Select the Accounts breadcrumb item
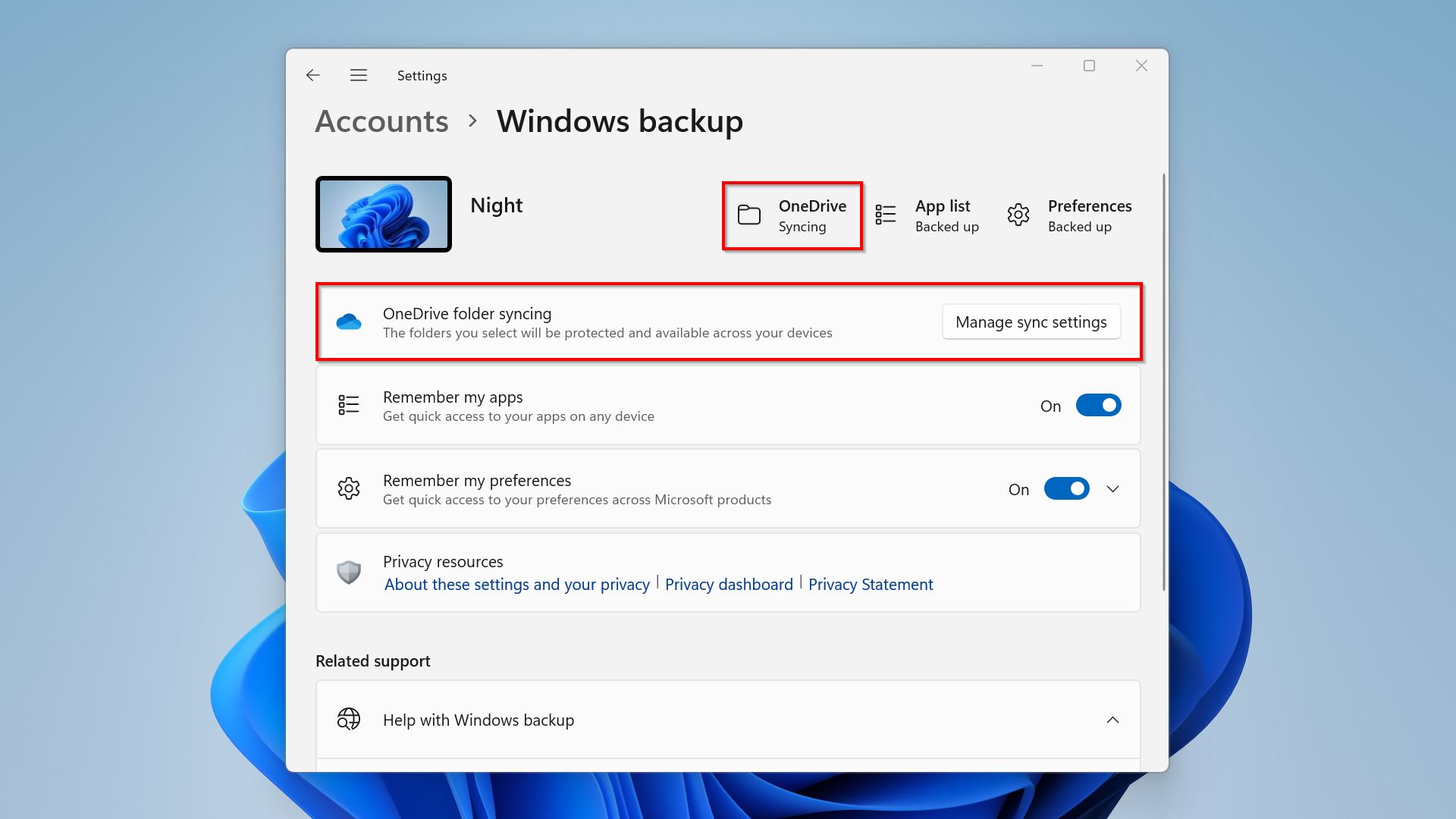The image size is (1456, 819). pos(382,120)
